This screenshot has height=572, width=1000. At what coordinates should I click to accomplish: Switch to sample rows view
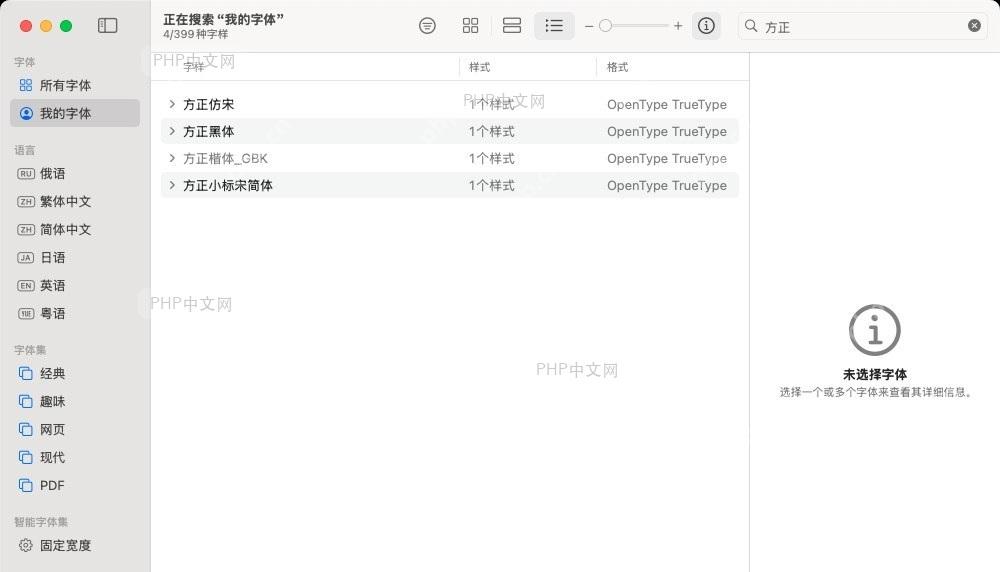(511, 26)
